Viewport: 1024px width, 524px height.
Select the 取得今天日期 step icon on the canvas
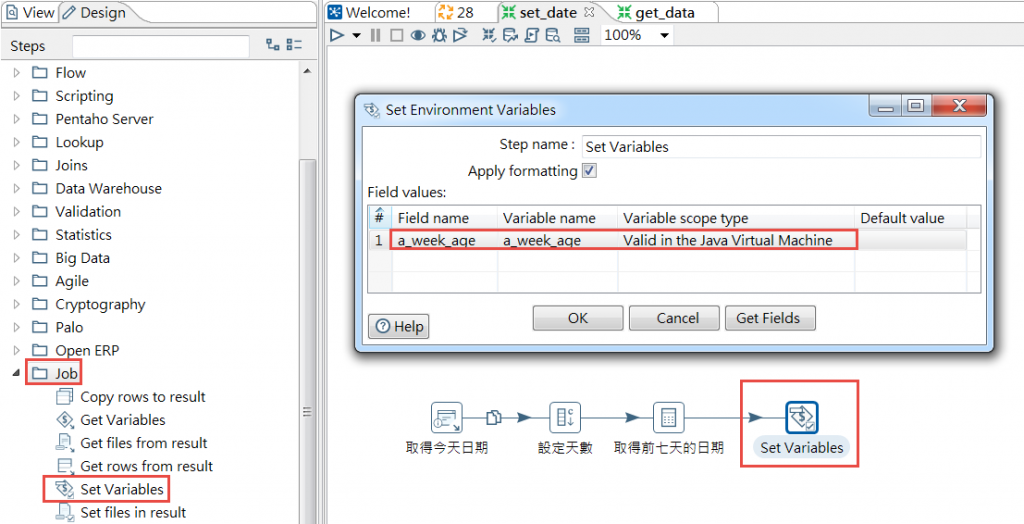[447, 418]
